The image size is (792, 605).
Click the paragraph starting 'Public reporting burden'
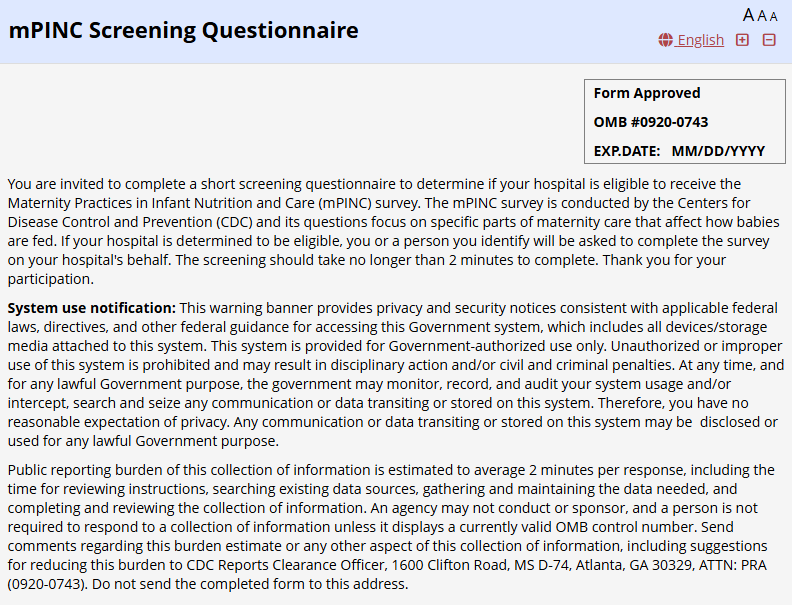tap(390, 527)
